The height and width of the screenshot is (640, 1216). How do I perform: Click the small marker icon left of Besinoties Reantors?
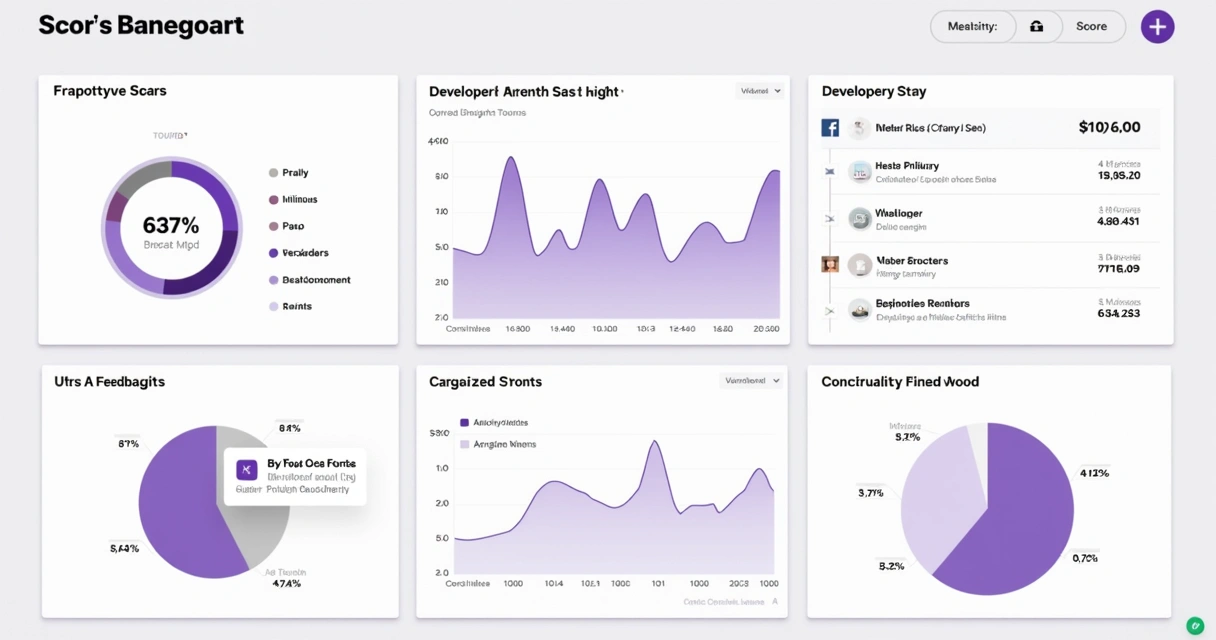(x=829, y=311)
